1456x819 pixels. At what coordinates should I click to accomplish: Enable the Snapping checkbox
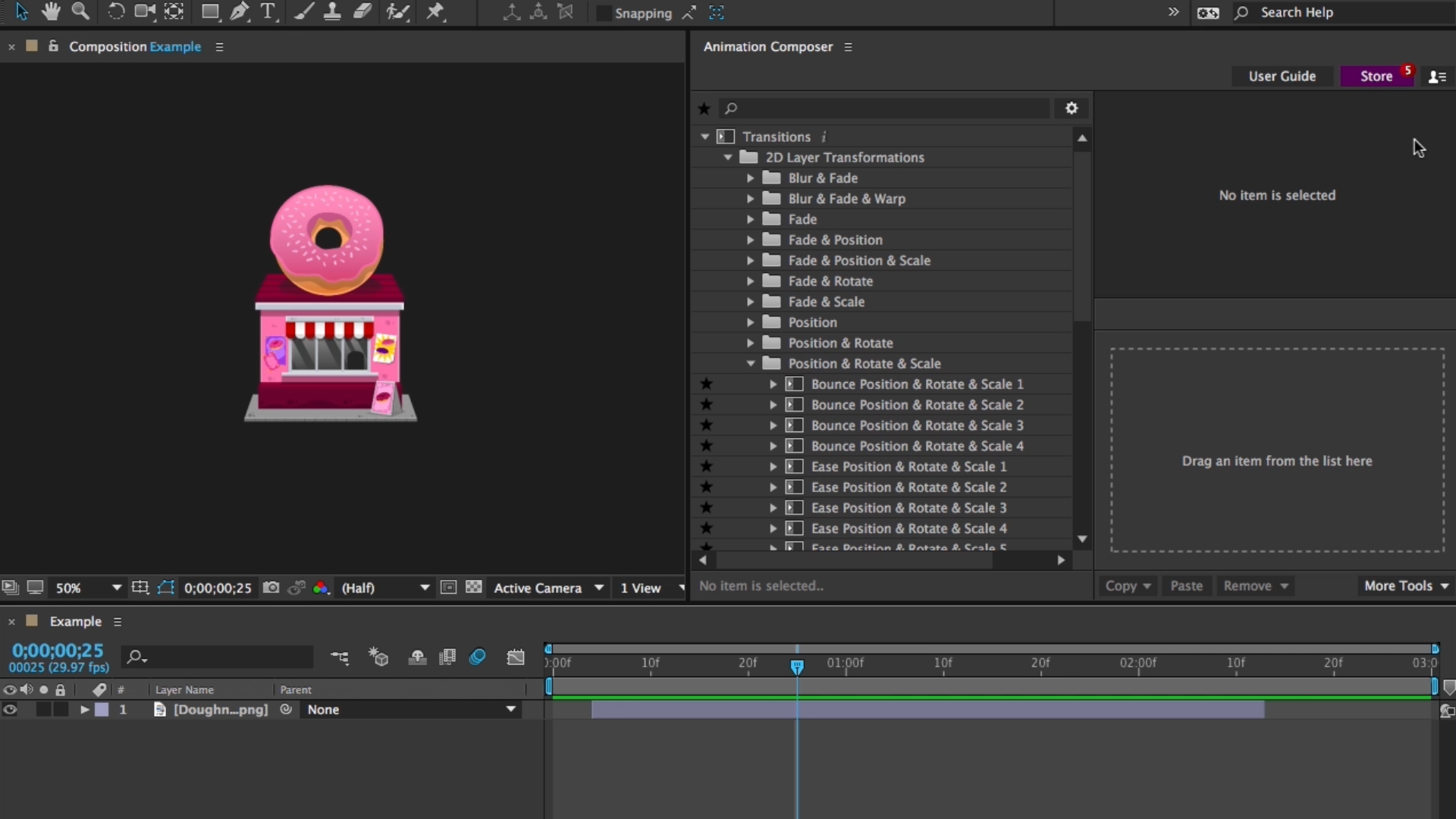(604, 13)
